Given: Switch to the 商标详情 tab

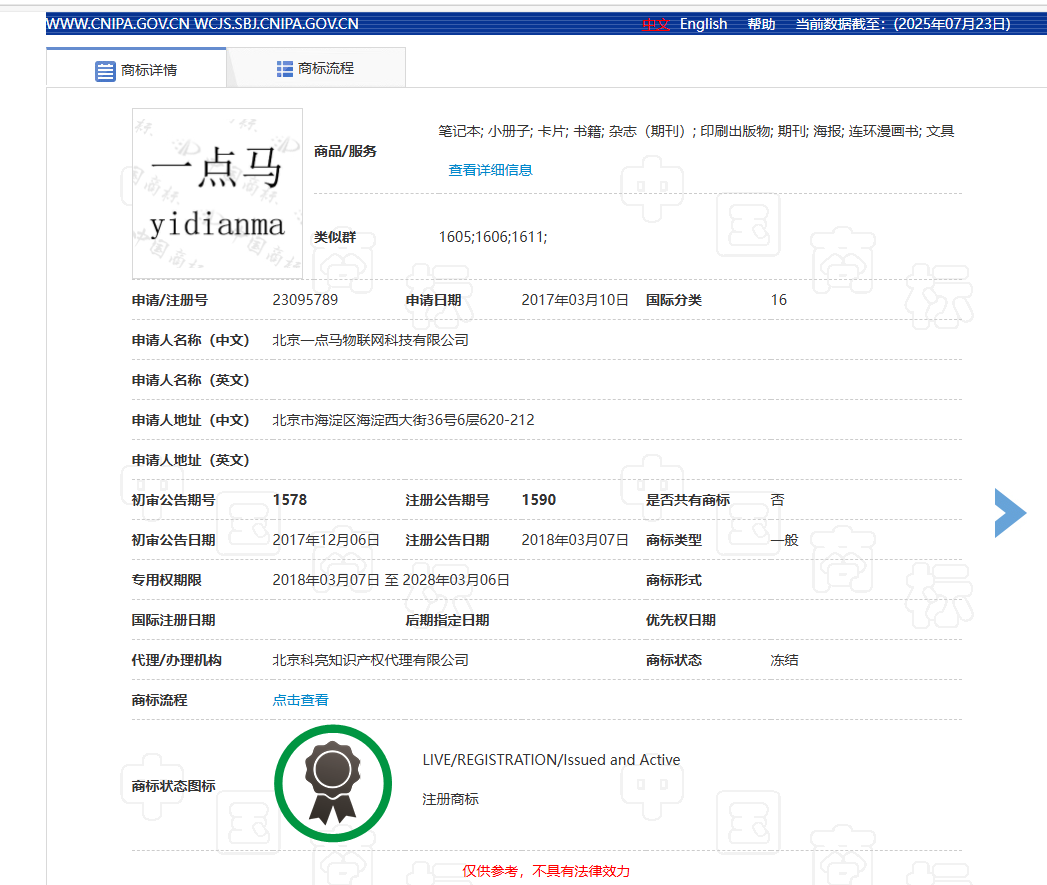Looking at the screenshot, I should point(137,70).
